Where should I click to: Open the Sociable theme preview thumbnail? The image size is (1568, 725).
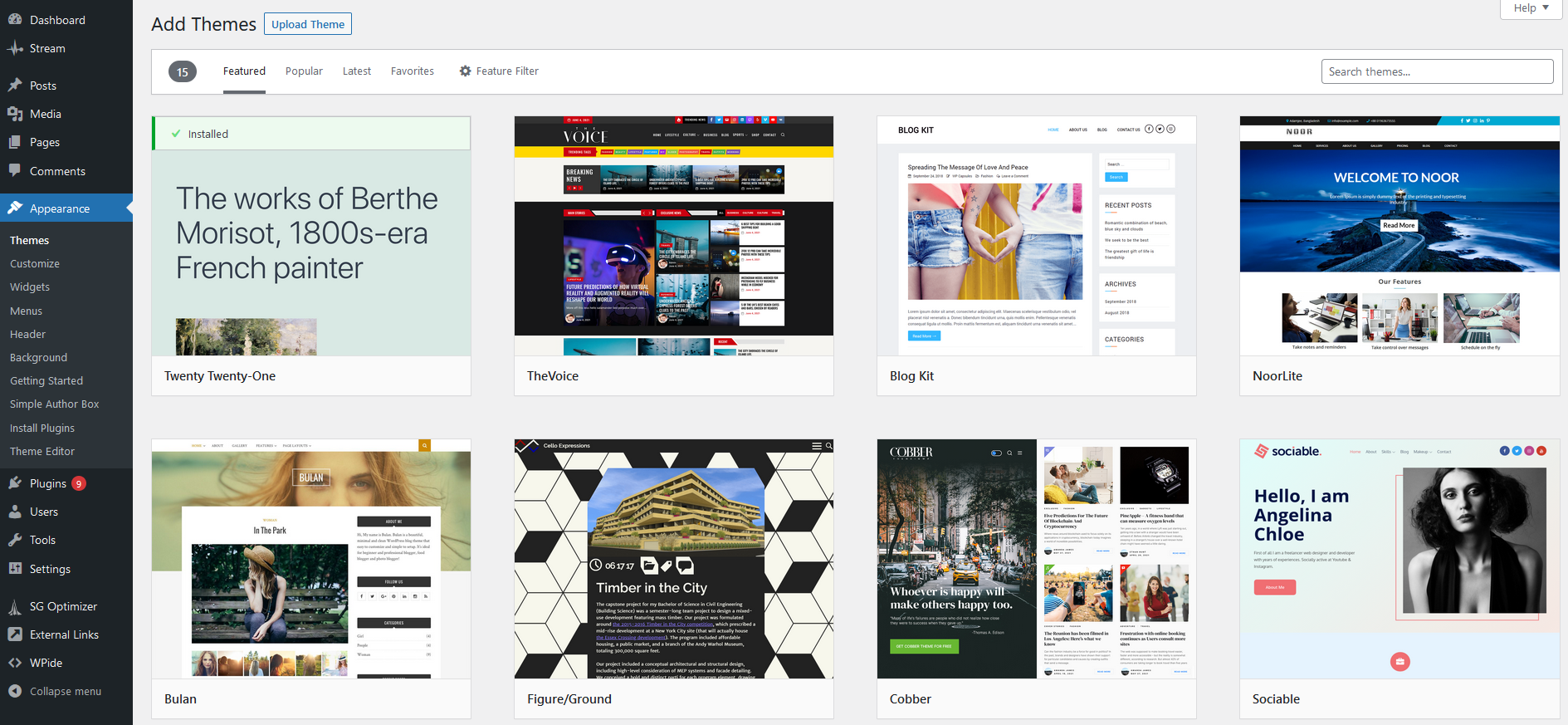pyautogui.click(x=1399, y=559)
